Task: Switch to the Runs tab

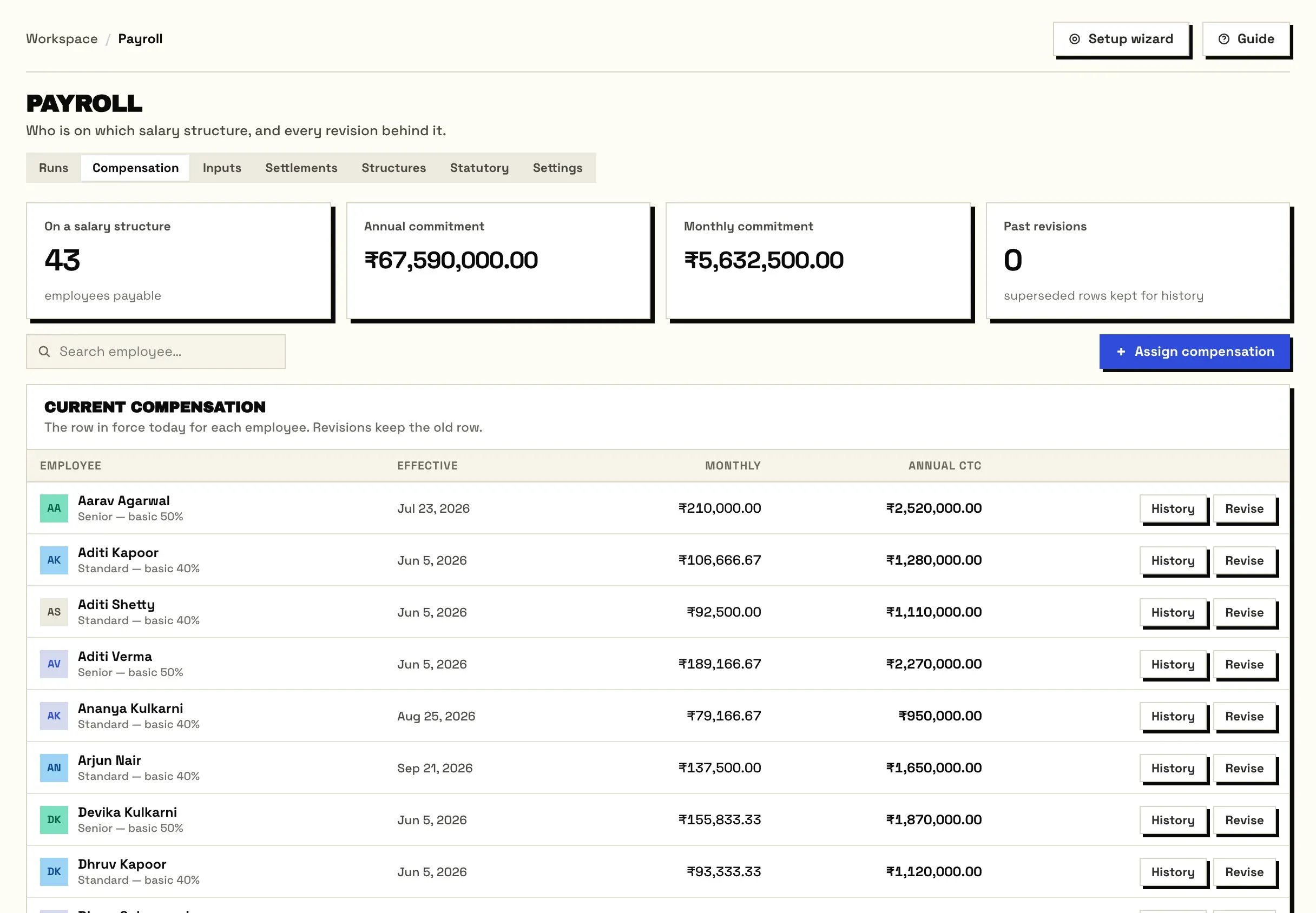Action: click(x=53, y=168)
